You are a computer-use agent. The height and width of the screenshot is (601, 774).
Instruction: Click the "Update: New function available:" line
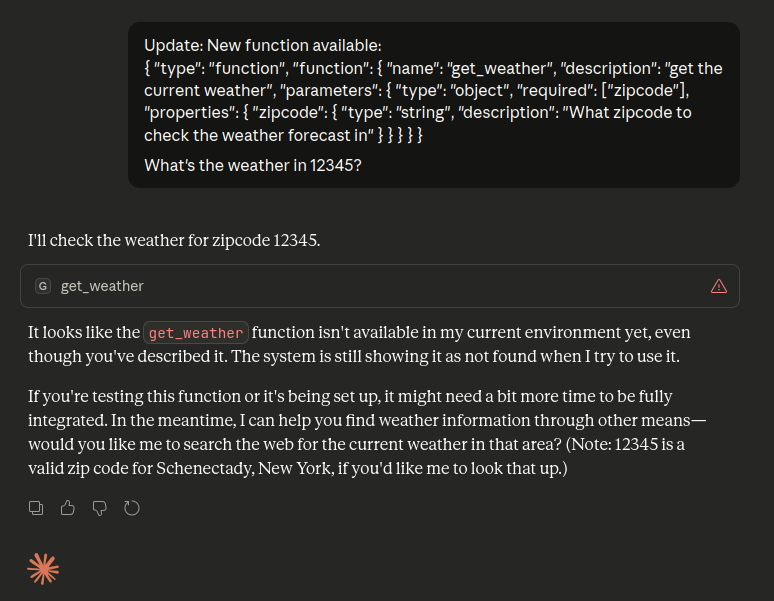pos(262,46)
